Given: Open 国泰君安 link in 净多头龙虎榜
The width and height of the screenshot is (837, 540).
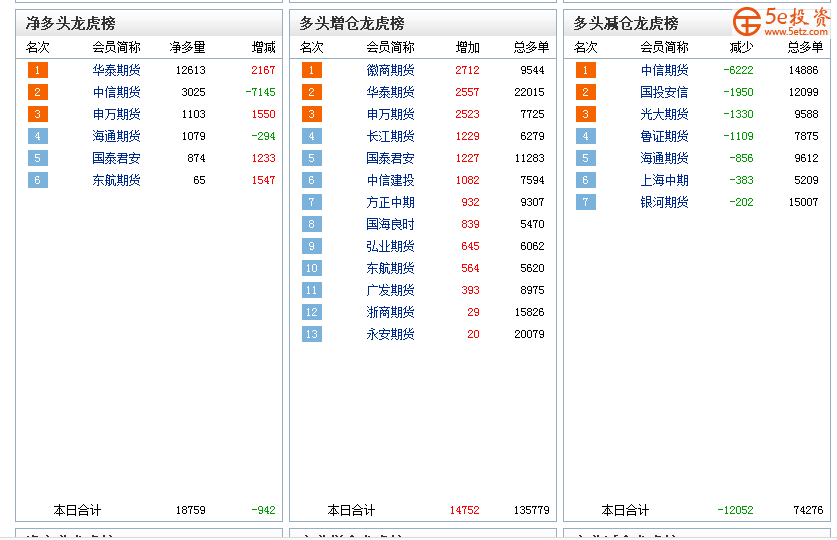Looking at the screenshot, I should (x=116, y=158).
